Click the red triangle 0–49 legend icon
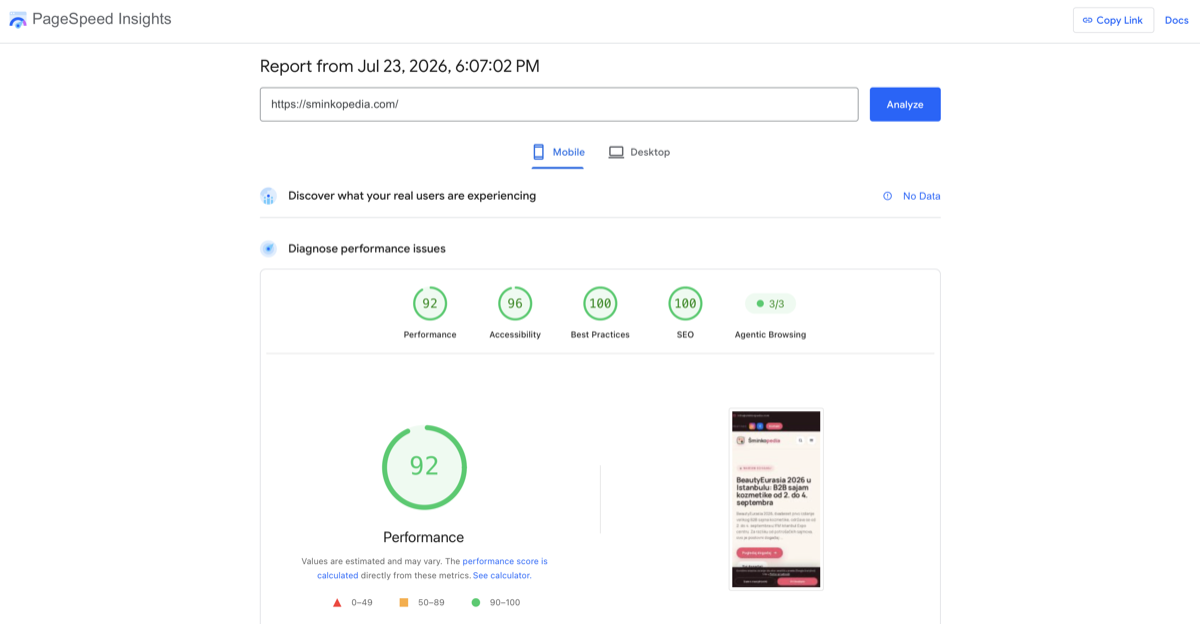This screenshot has width=1200, height=624. point(337,602)
